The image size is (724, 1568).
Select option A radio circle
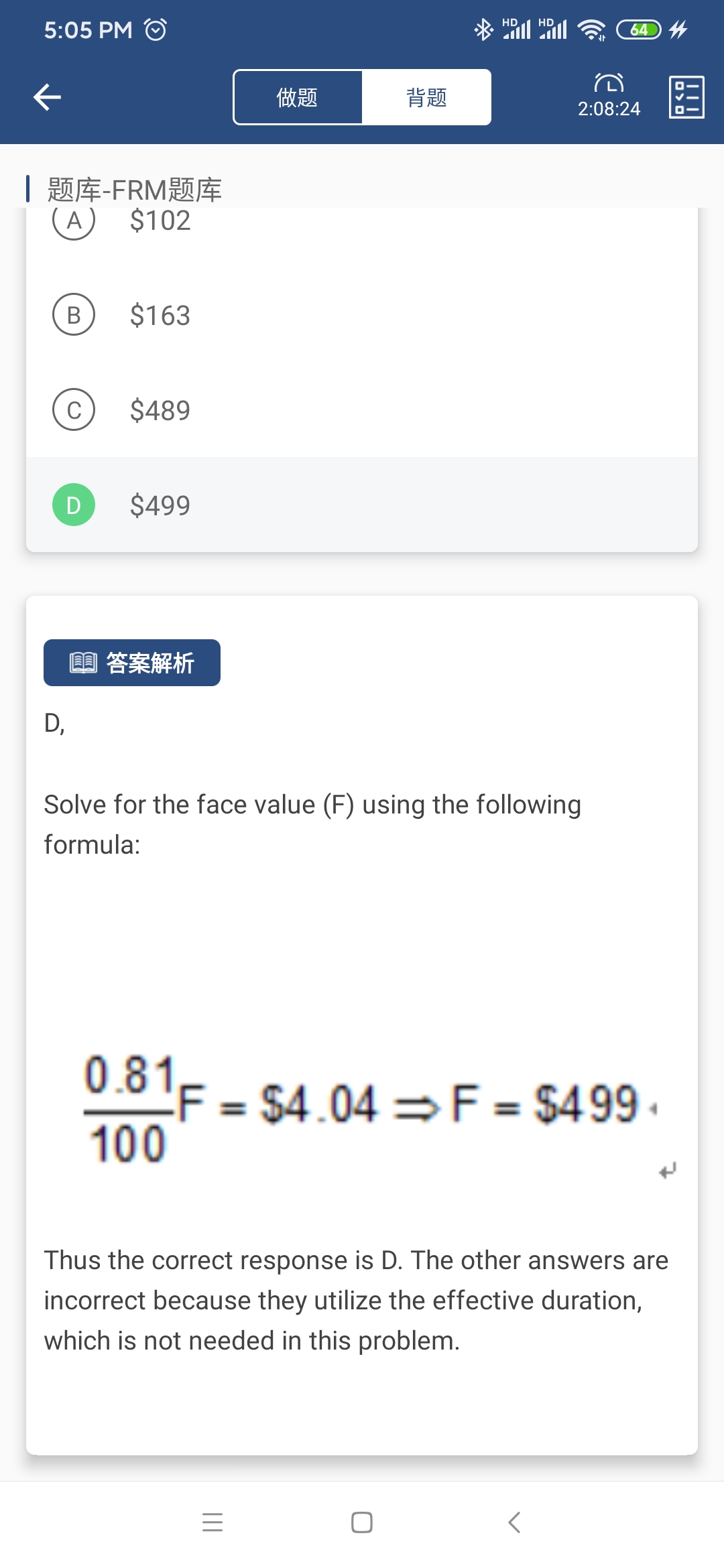(x=74, y=221)
